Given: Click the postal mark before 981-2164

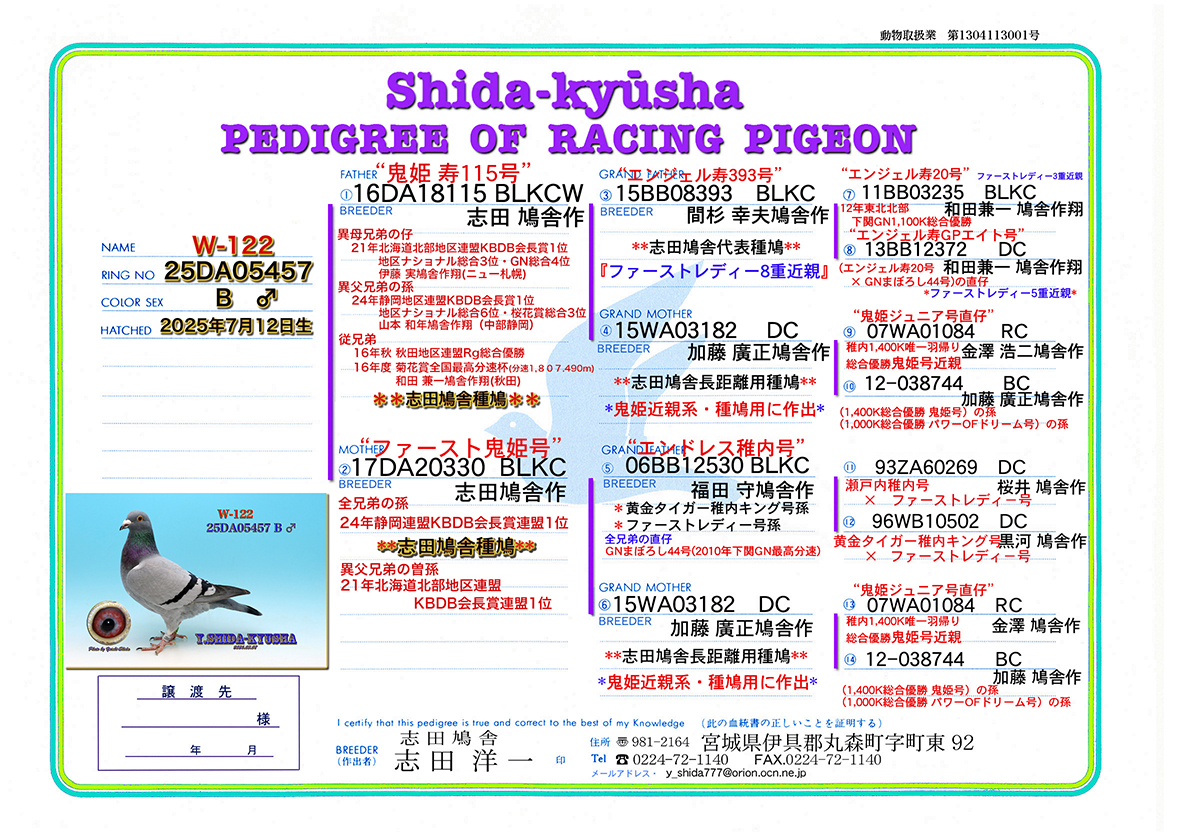Looking at the screenshot, I should click(623, 742).
